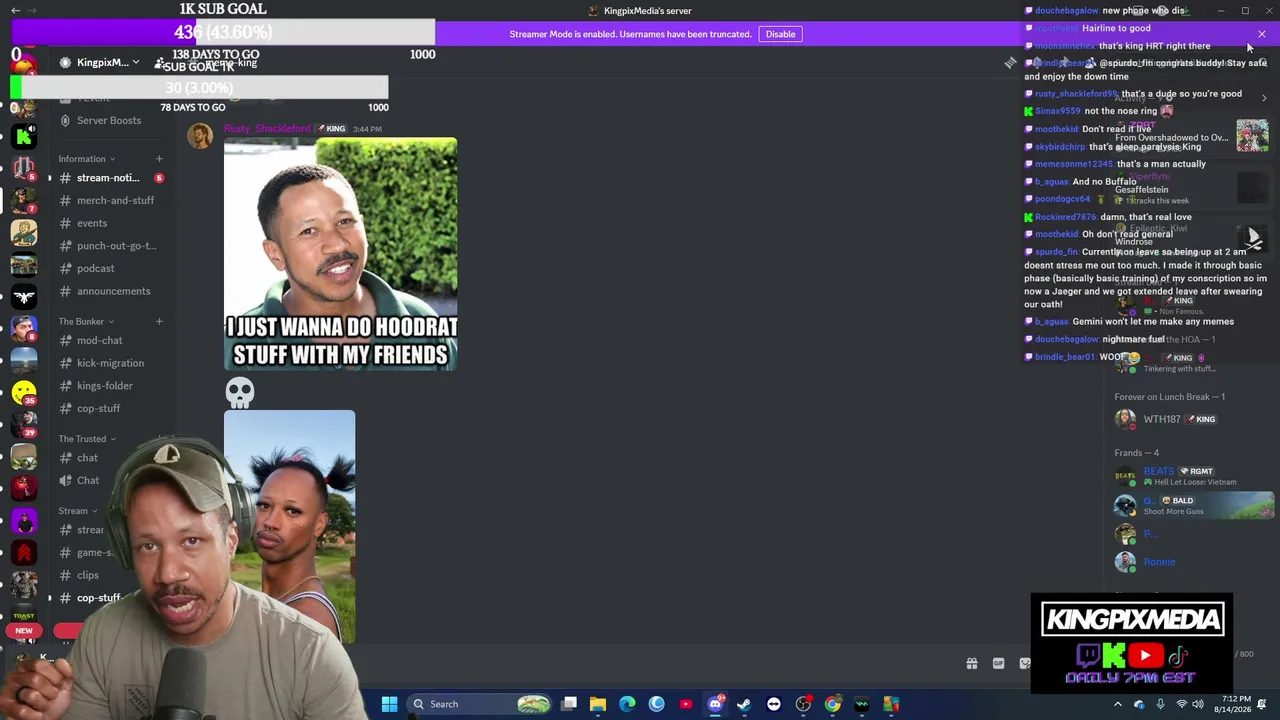Open Task View on the taskbar

tap(569, 704)
